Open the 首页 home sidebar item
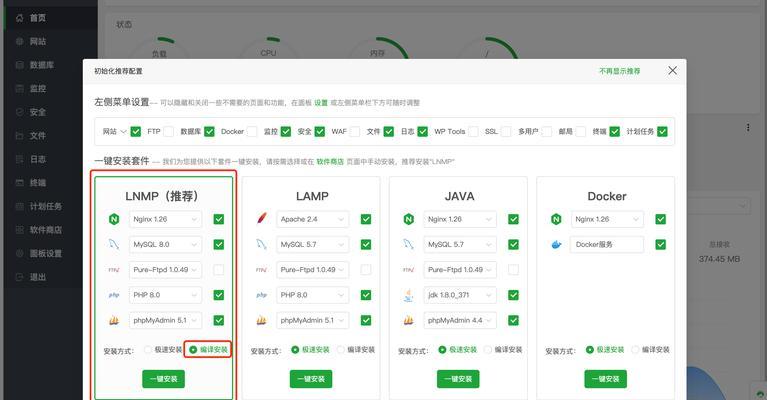Viewport: 767px width, 400px height. [x=49, y=18]
